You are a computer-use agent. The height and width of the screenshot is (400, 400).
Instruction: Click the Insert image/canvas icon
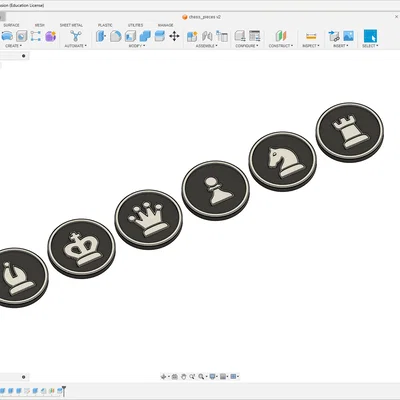coord(348,36)
